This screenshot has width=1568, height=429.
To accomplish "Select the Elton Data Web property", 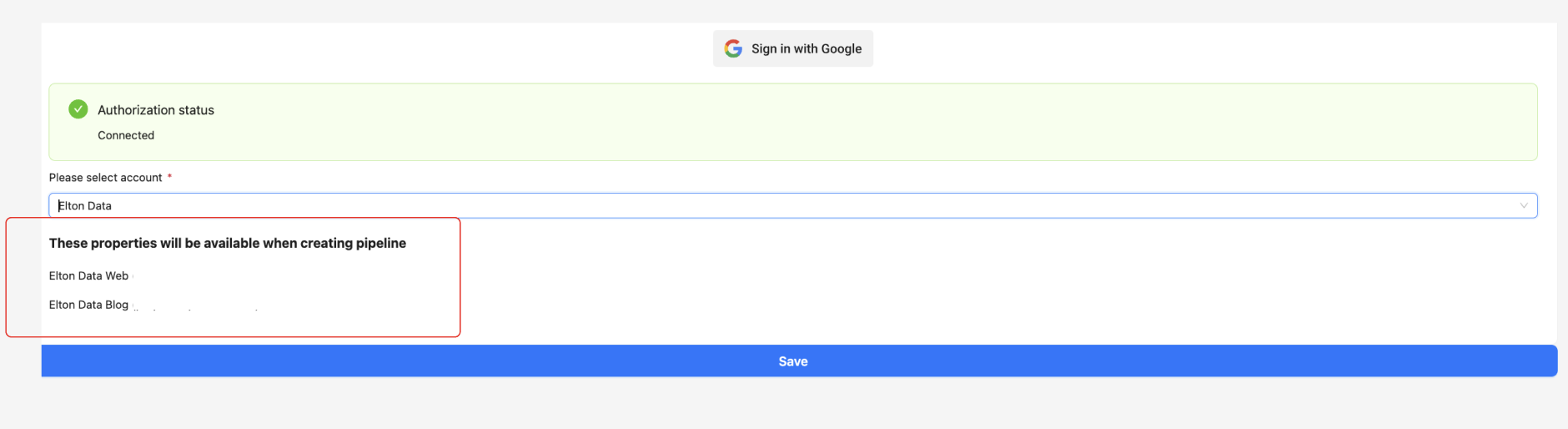I will [x=89, y=276].
